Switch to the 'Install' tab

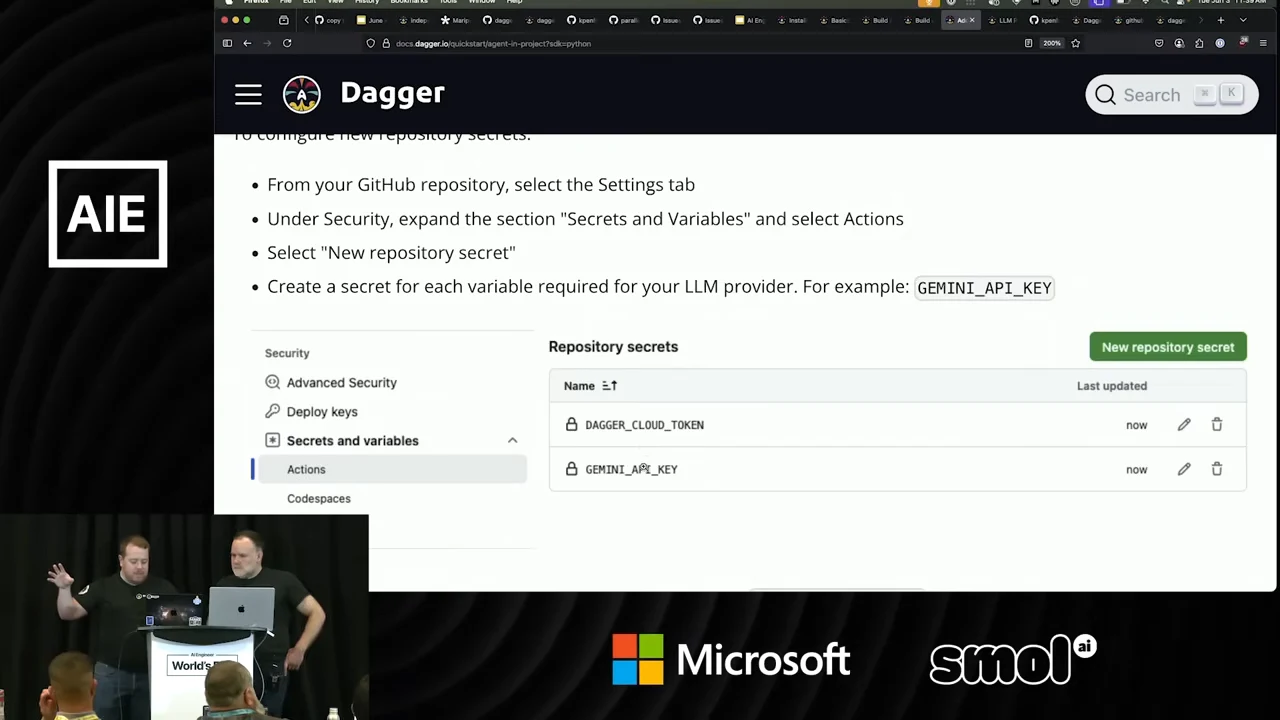point(791,20)
